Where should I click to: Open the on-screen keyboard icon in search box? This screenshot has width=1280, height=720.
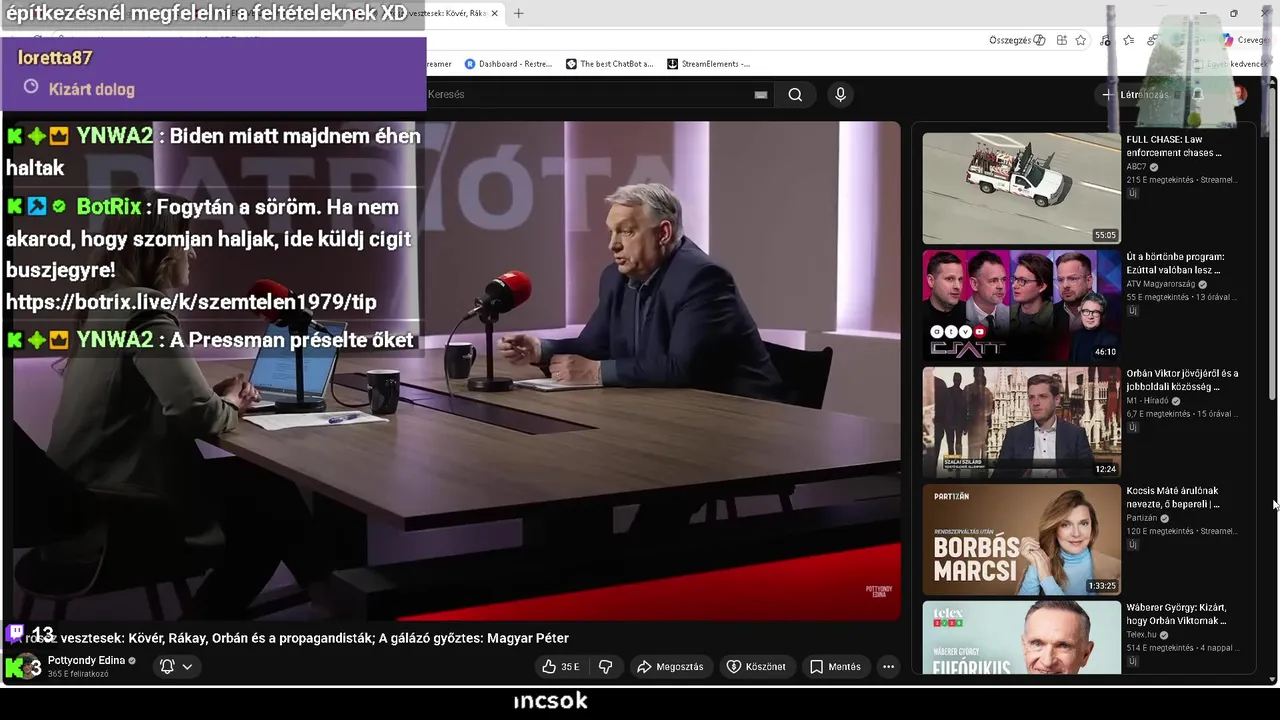tap(761, 95)
